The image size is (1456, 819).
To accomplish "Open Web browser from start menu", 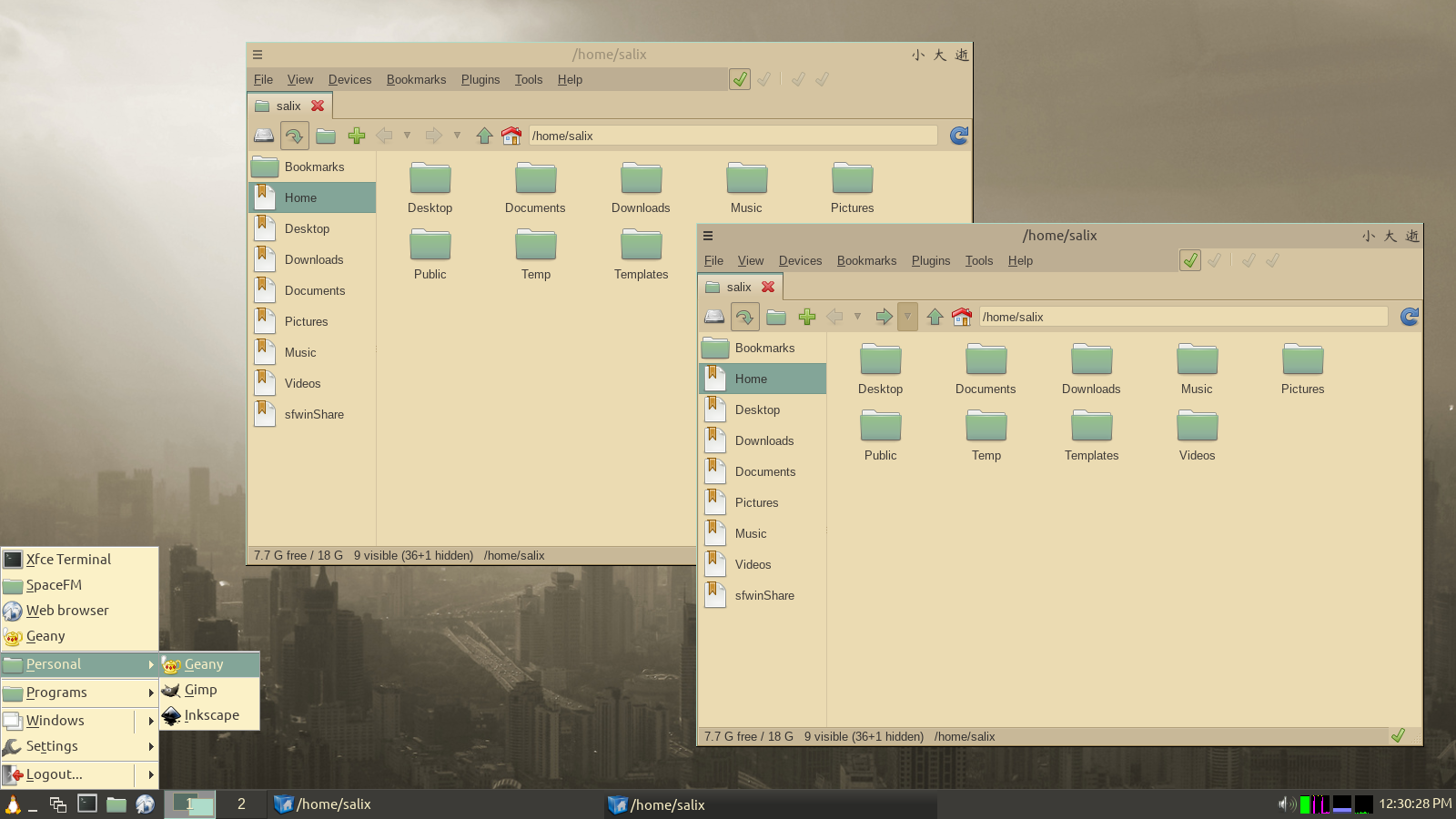I will [x=79, y=611].
